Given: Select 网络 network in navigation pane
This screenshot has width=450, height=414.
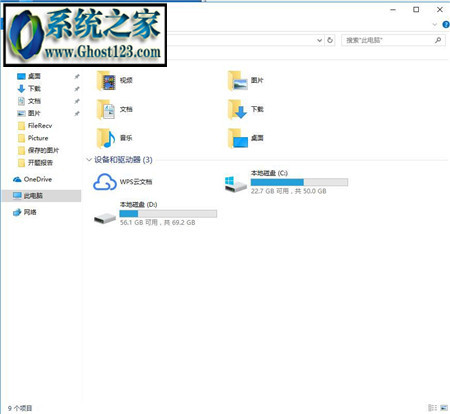Looking at the screenshot, I should 25,212.
